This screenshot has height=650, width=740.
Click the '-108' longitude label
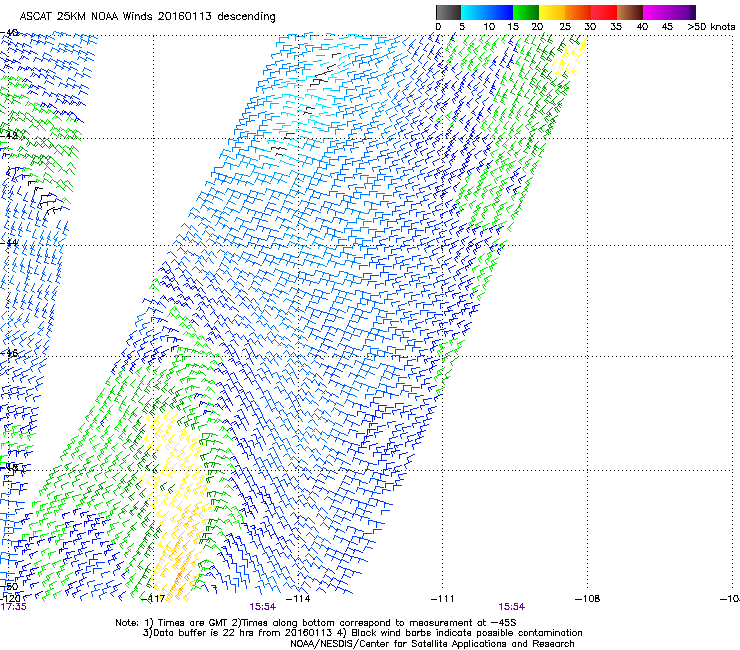coord(587,599)
